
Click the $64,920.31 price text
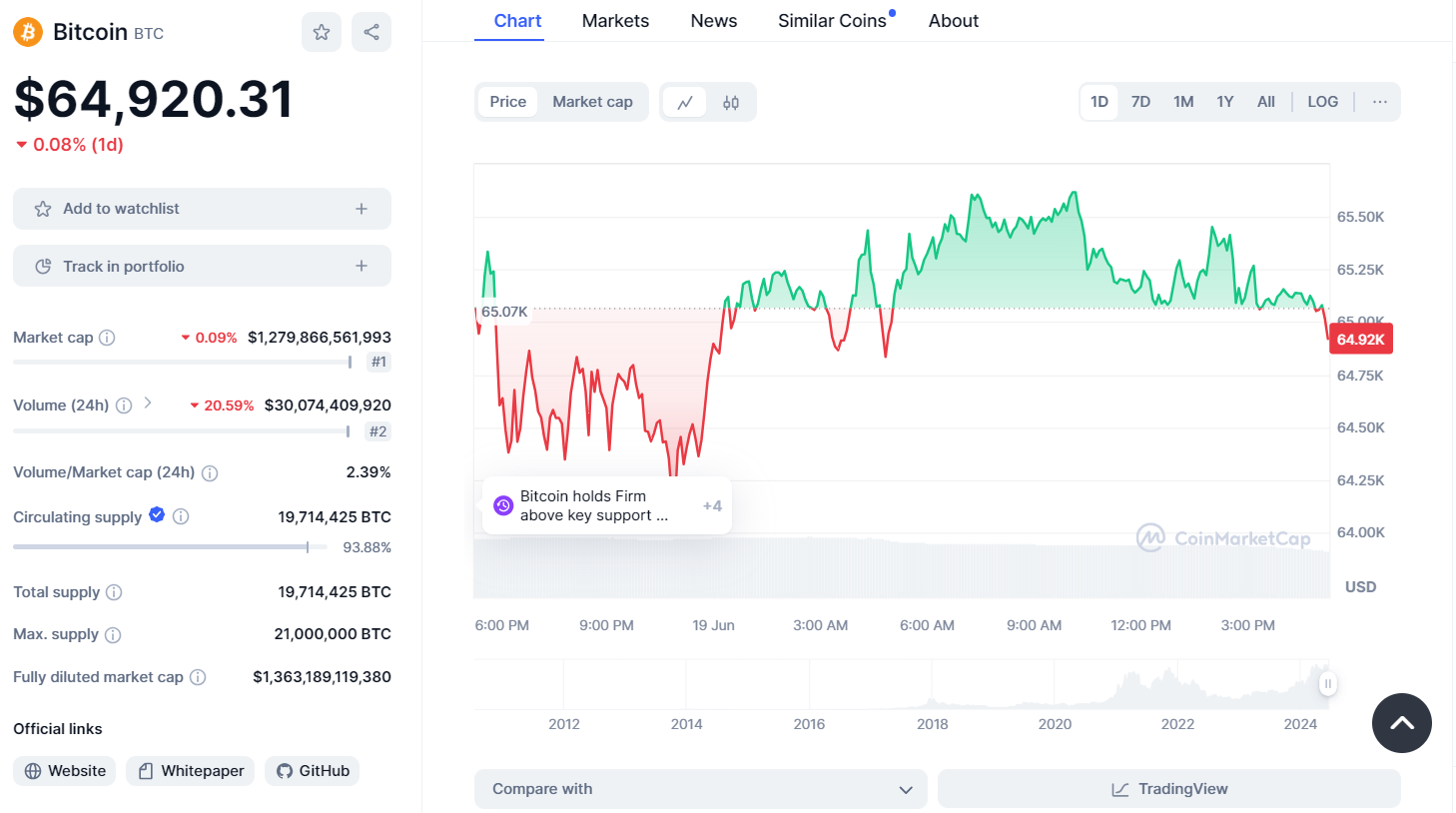pos(153,99)
